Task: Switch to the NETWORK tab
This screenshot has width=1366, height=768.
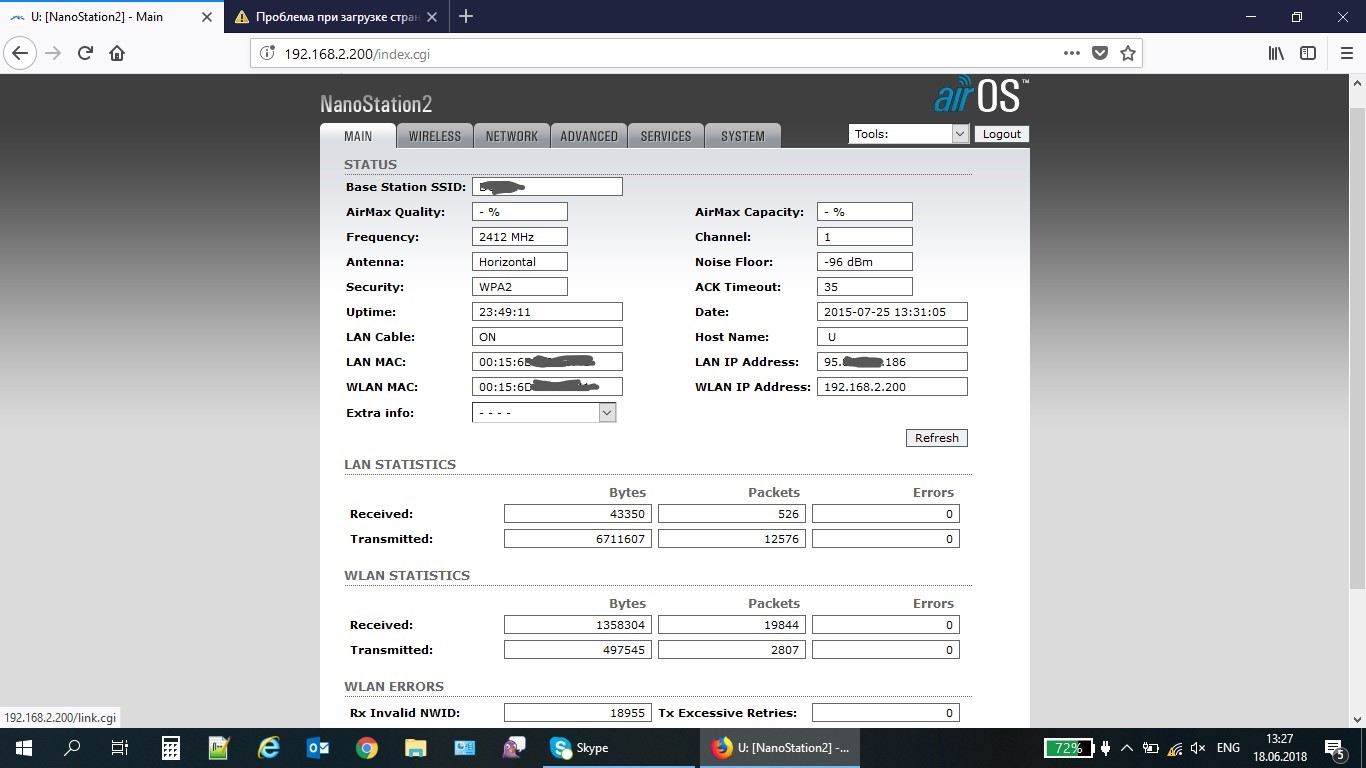Action: coord(512,136)
